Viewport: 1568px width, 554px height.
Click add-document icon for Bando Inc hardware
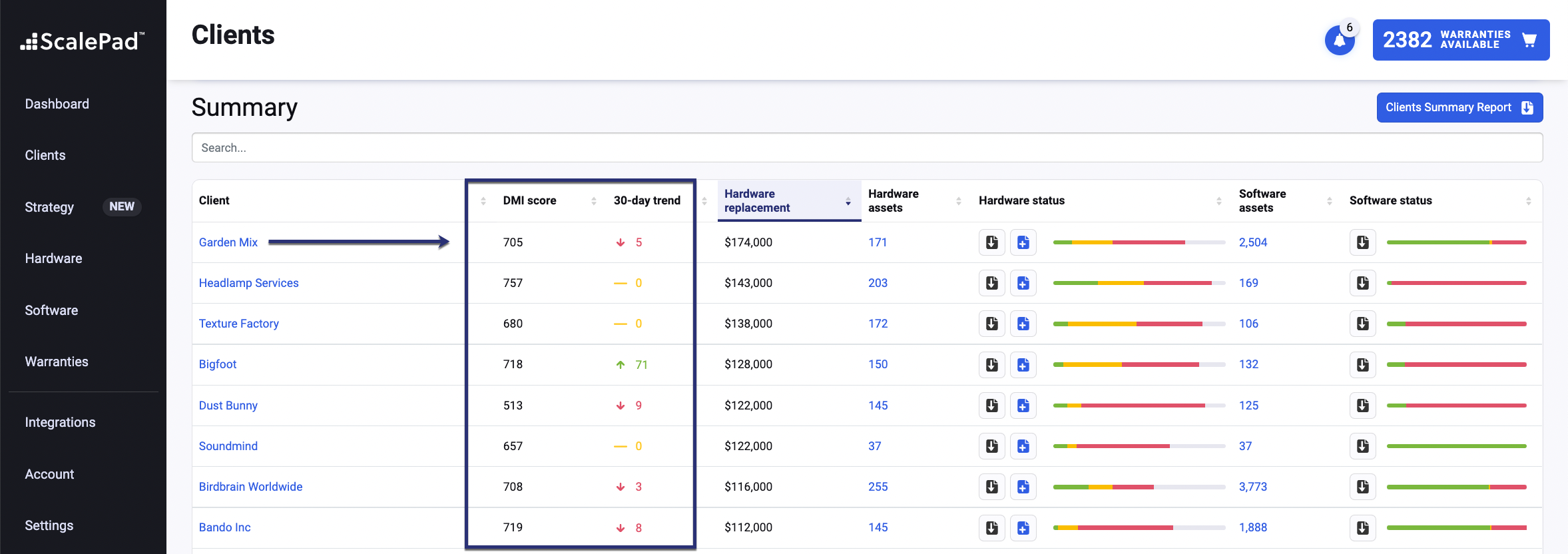click(1023, 528)
